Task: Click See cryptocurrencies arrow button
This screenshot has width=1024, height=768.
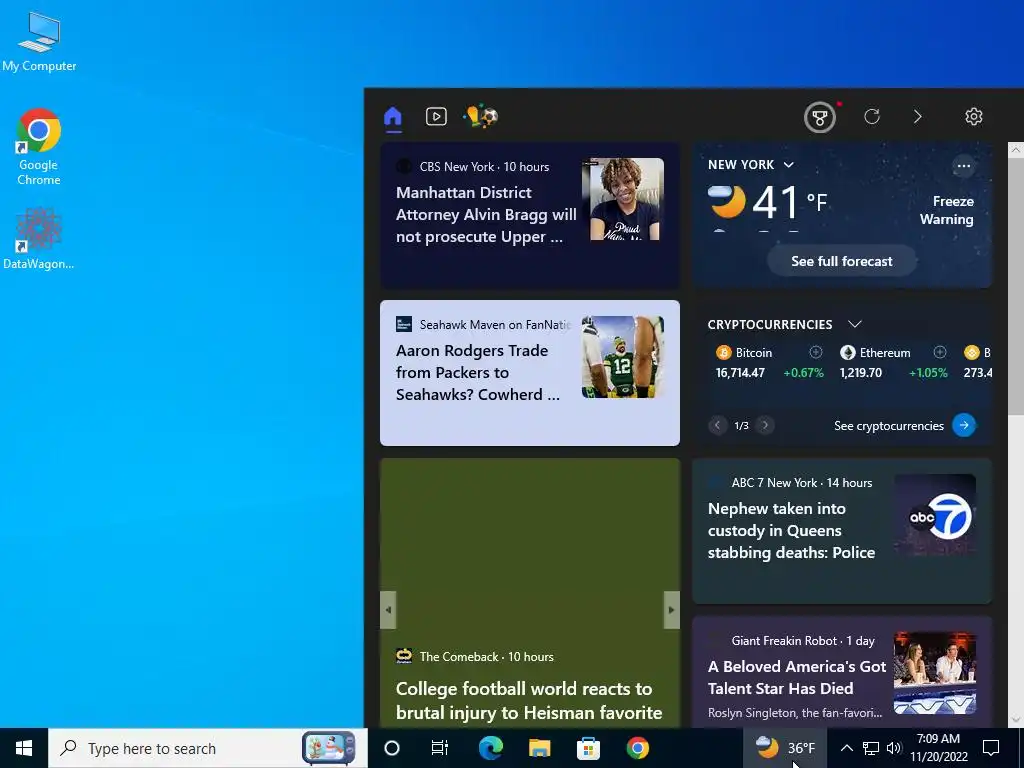Action: click(x=964, y=425)
